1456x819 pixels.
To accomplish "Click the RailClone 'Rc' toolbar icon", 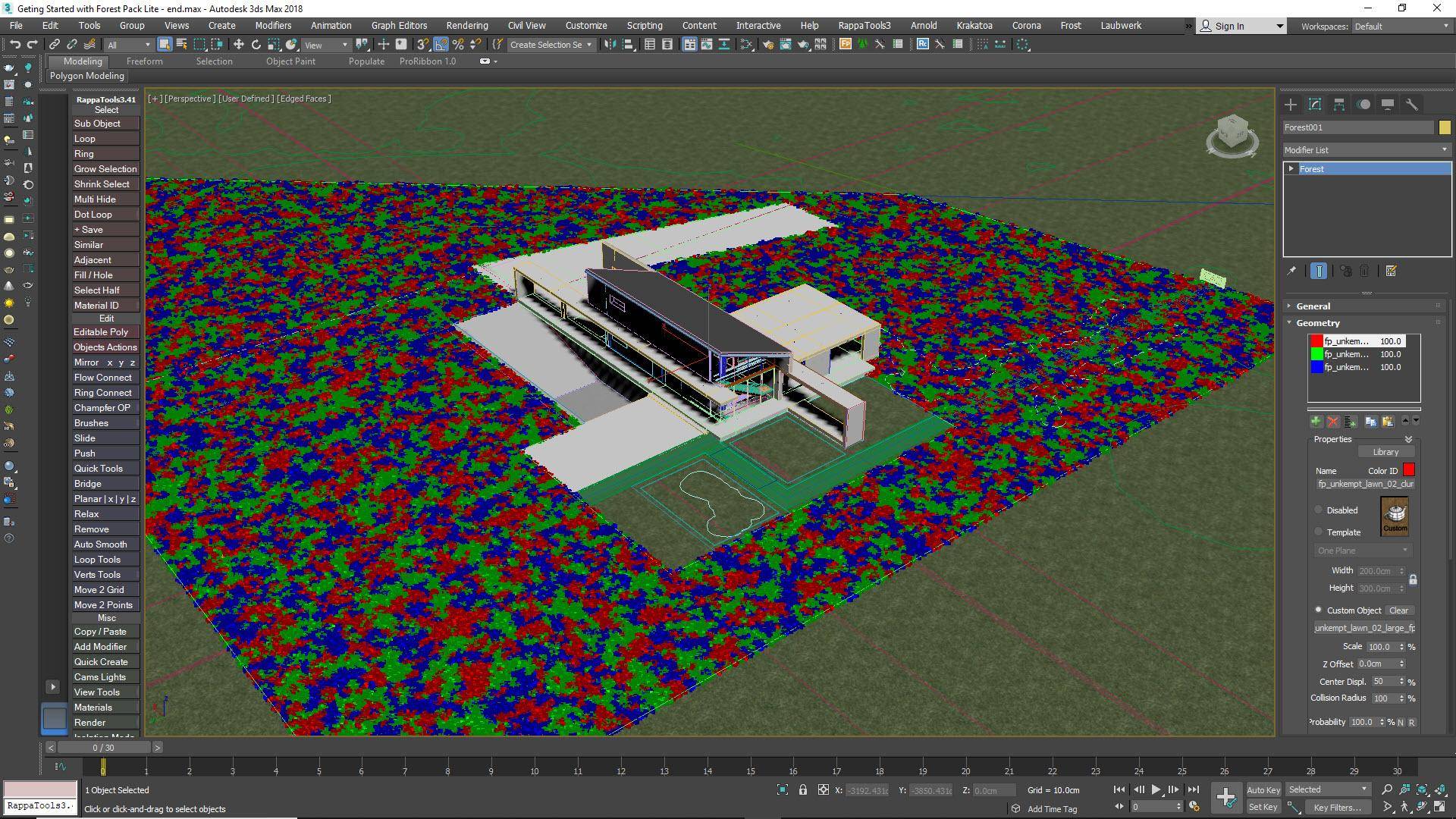I will (x=924, y=44).
